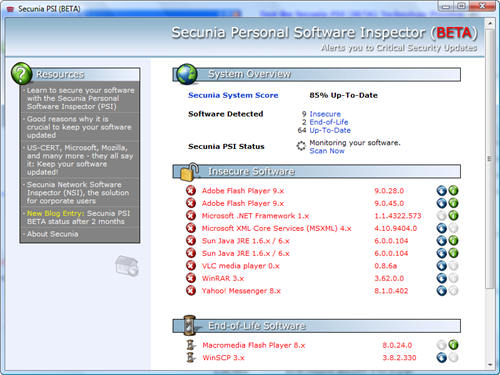The height and width of the screenshot is (375, 500).
Task: Open the Insecure software count link
Action: [325, 114]
